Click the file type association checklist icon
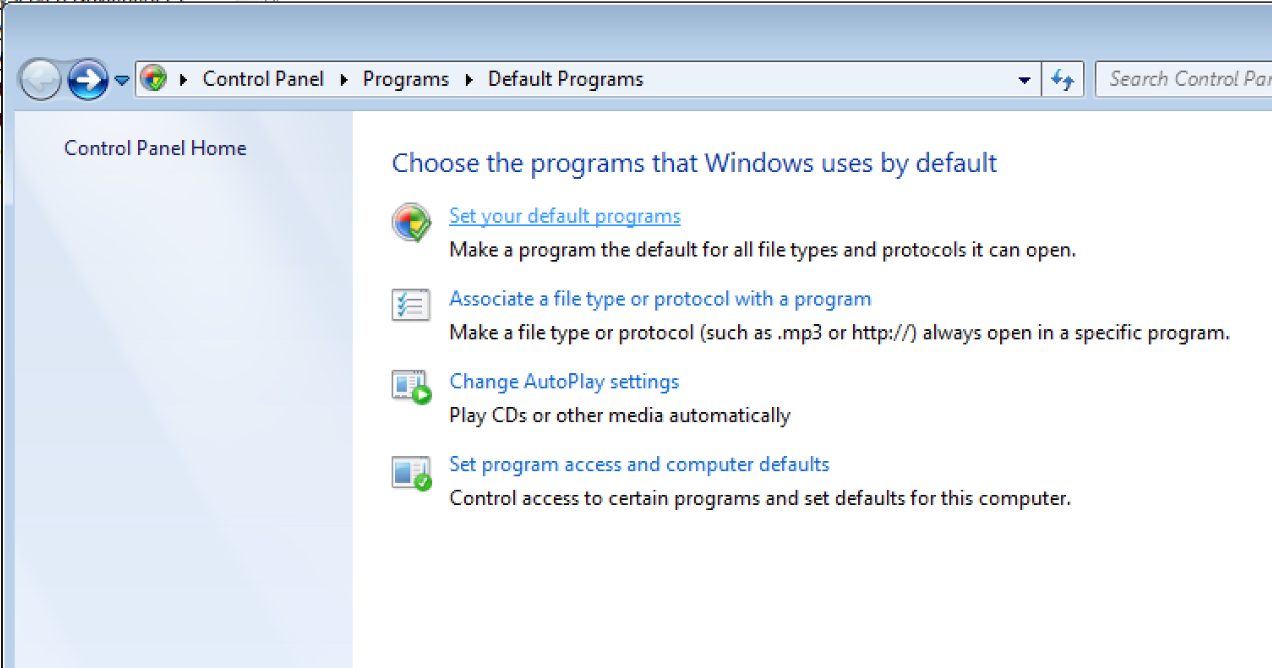 click(411, 305)
